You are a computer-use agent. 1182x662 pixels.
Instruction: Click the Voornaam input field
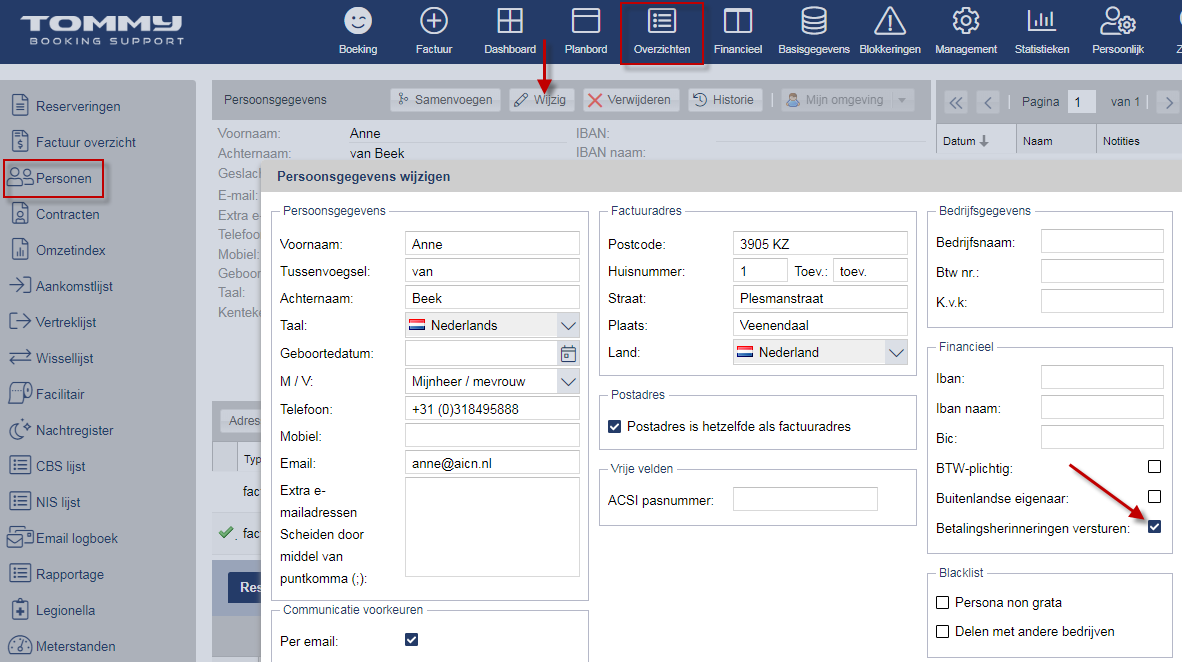click(492, 244)
